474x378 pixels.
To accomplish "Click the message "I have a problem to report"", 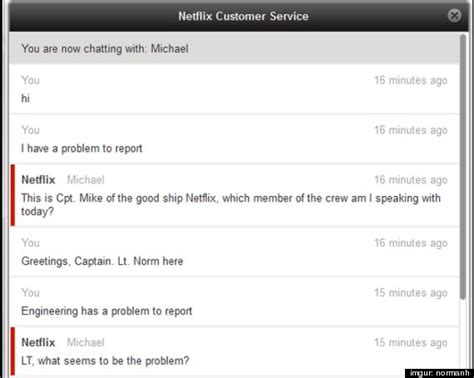I will [82, 148].
